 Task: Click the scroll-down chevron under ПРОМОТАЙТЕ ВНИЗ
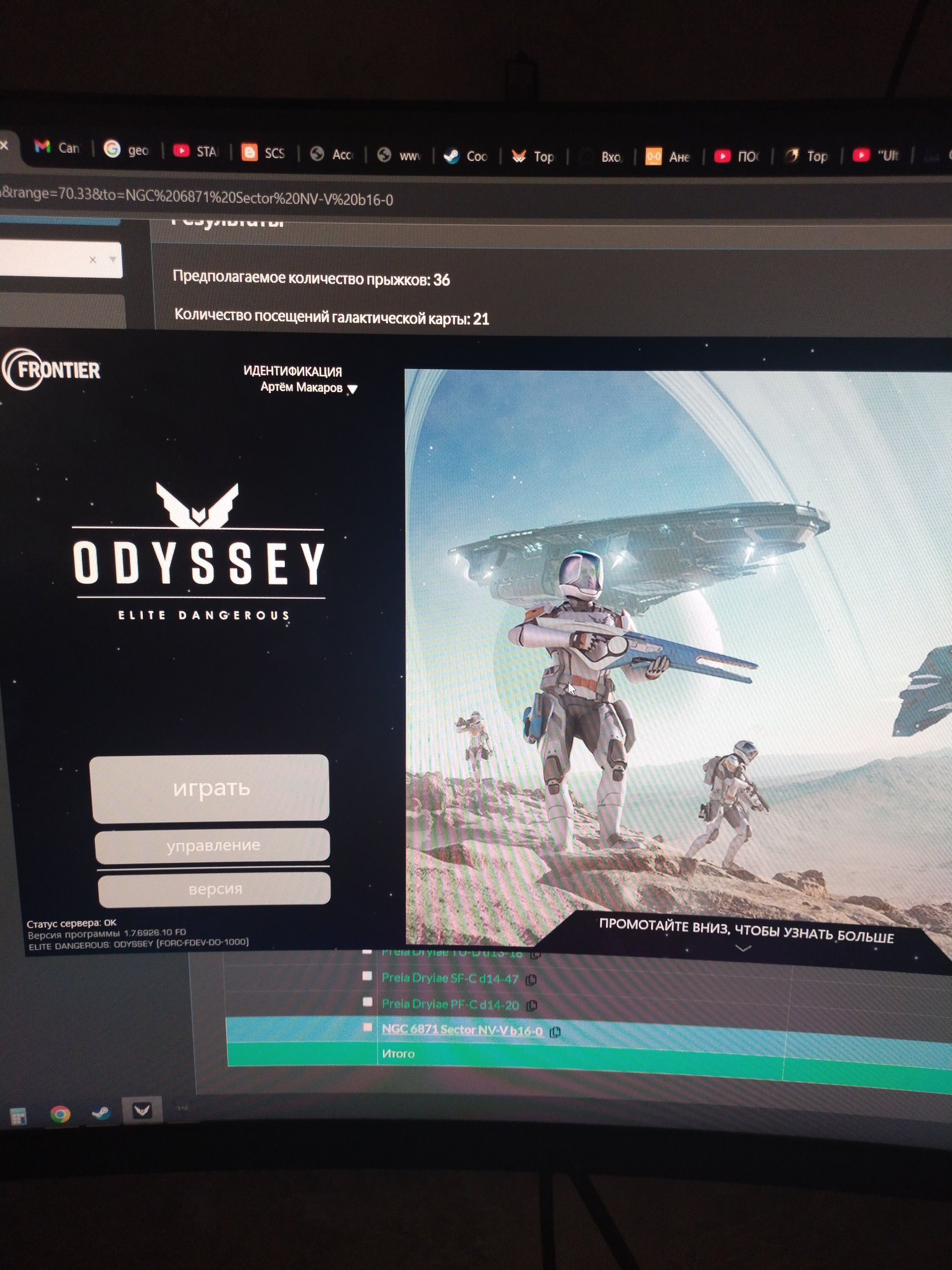coord(743,949)
